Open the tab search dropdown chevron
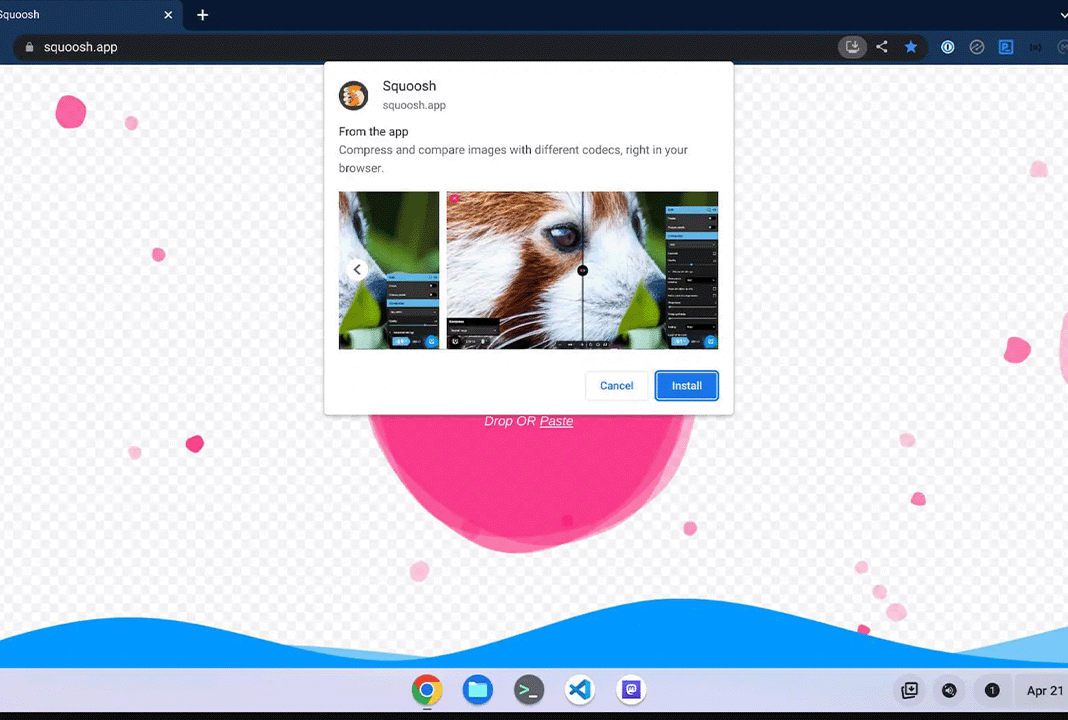This screenshot has width=1068, height=720. tap(1063, 15)
